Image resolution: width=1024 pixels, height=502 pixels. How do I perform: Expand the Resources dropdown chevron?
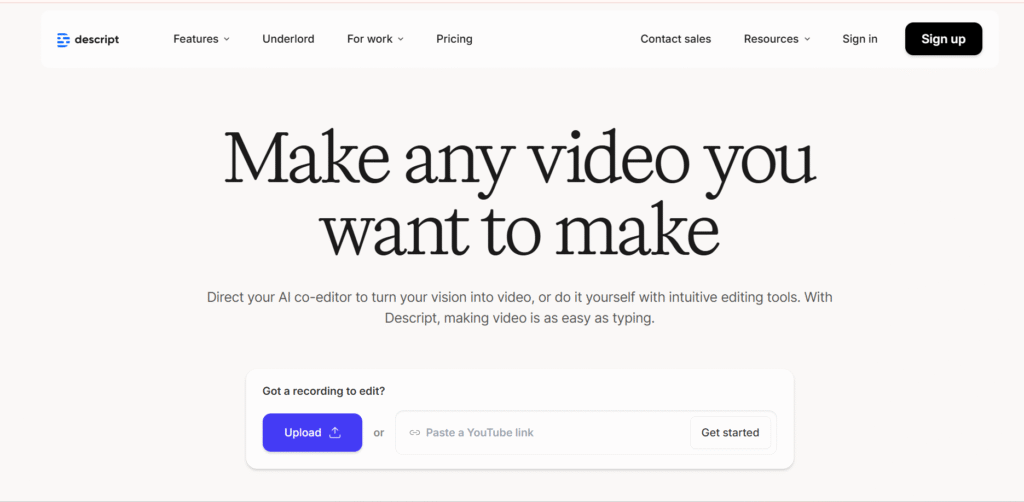pos(807,39)
